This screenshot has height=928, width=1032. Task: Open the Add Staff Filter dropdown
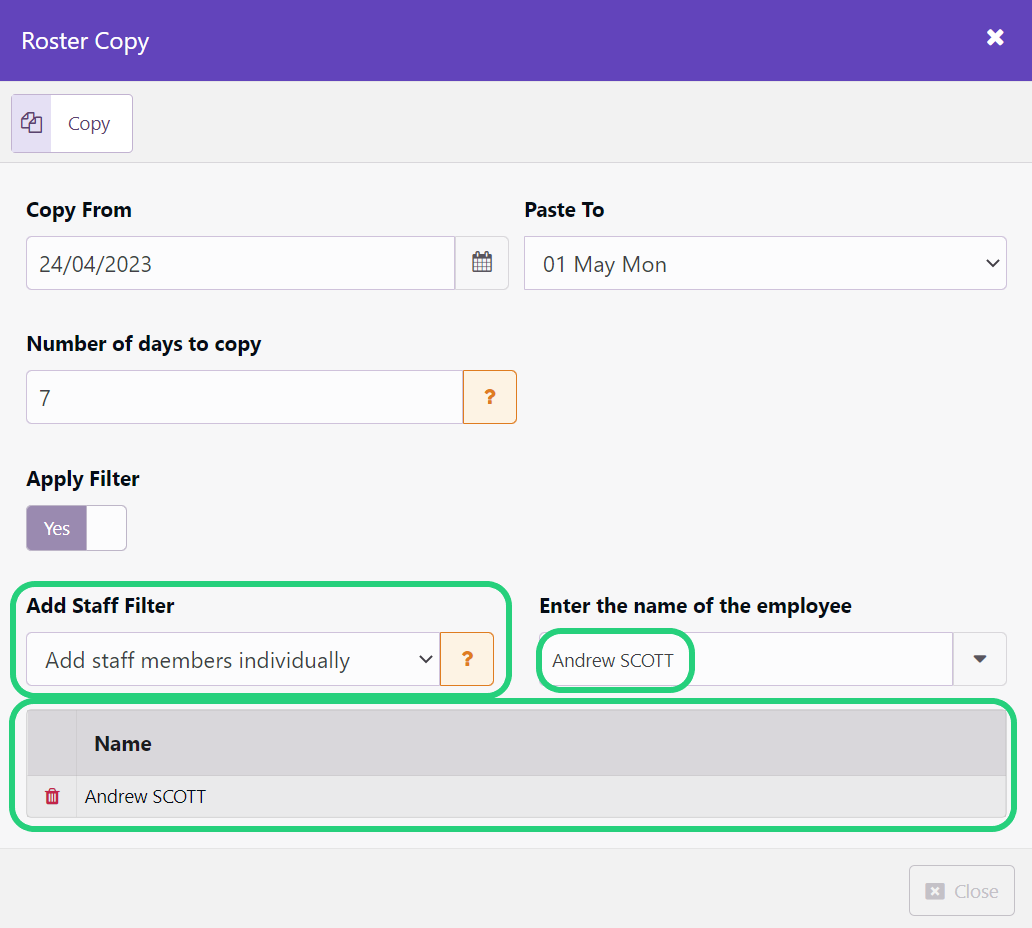coord(233,659)
